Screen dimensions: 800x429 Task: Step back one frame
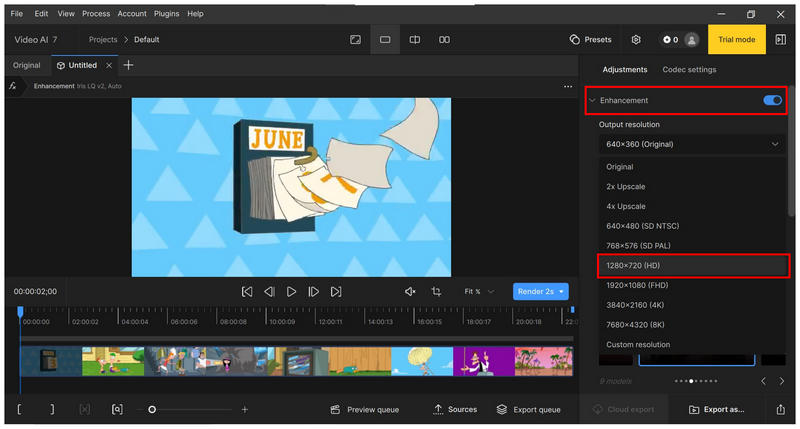pyautogui.click(x=269, y=292)
